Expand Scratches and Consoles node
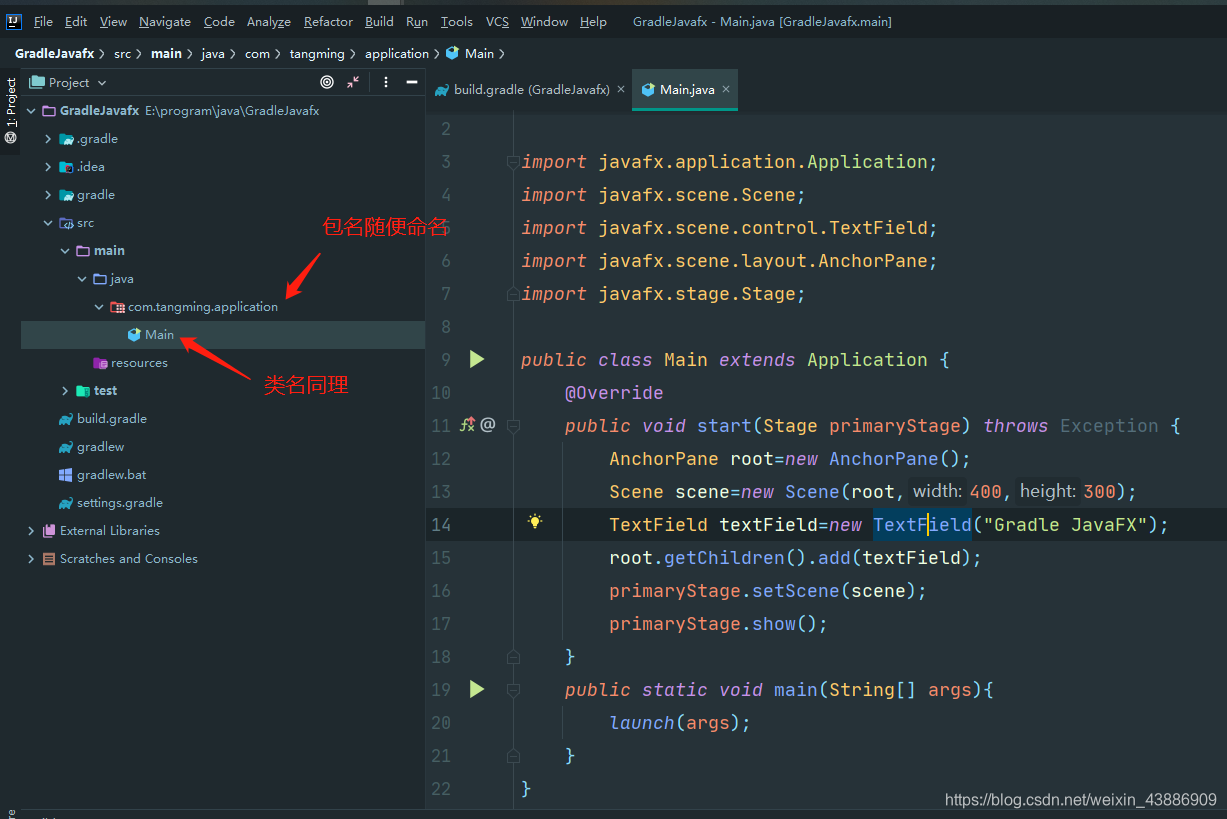 32,559
